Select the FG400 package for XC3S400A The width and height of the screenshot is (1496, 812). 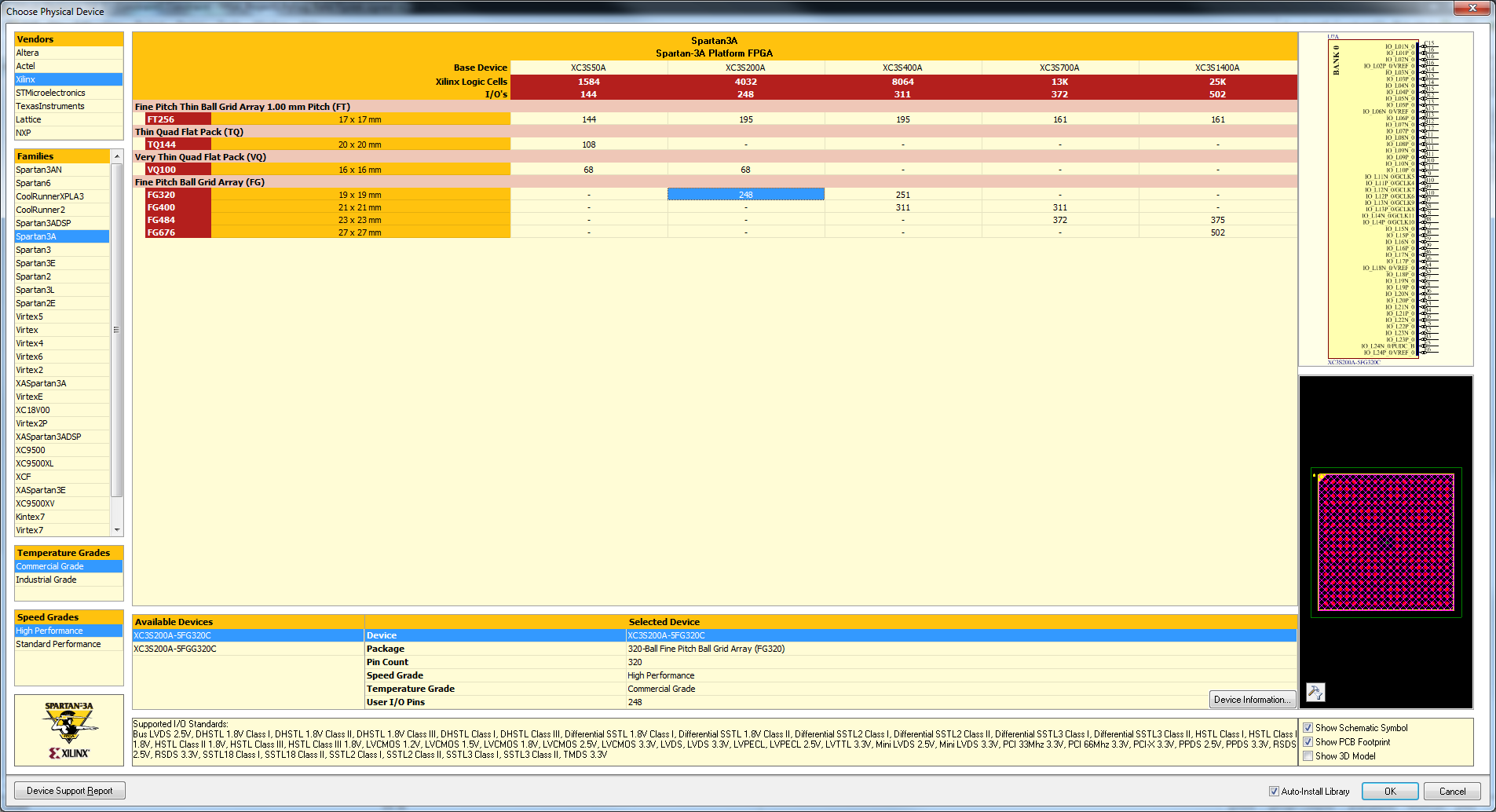(902, 207)
